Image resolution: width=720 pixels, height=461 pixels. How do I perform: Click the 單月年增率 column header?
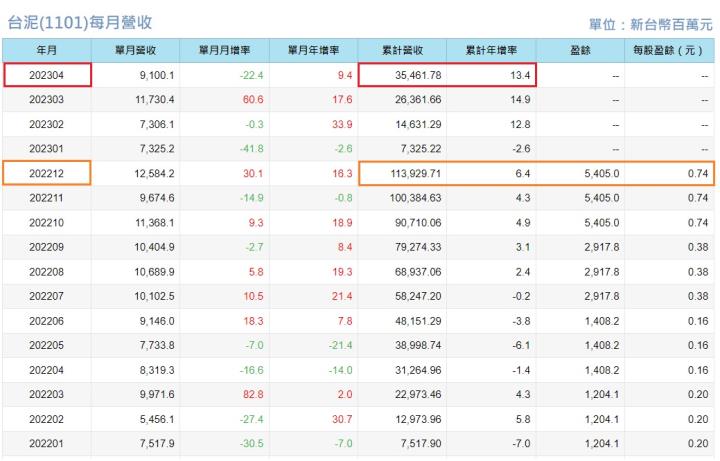point(314,50)
